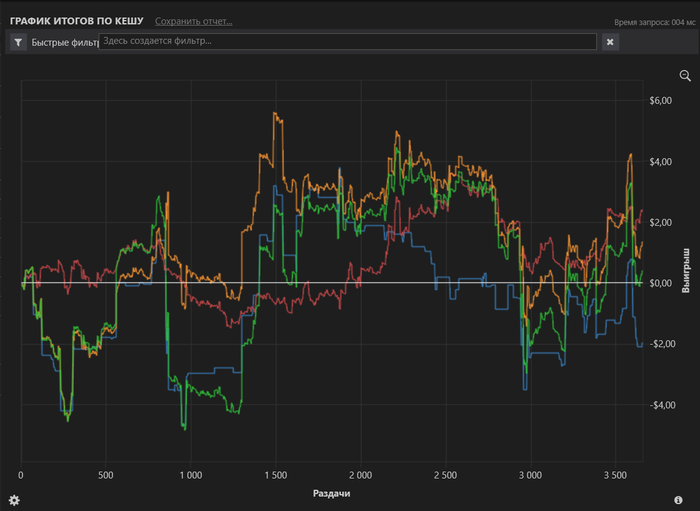Screen dimensions: 700x511
Task: Clear the filter with the X button
Action: click(x=610, y=42)
